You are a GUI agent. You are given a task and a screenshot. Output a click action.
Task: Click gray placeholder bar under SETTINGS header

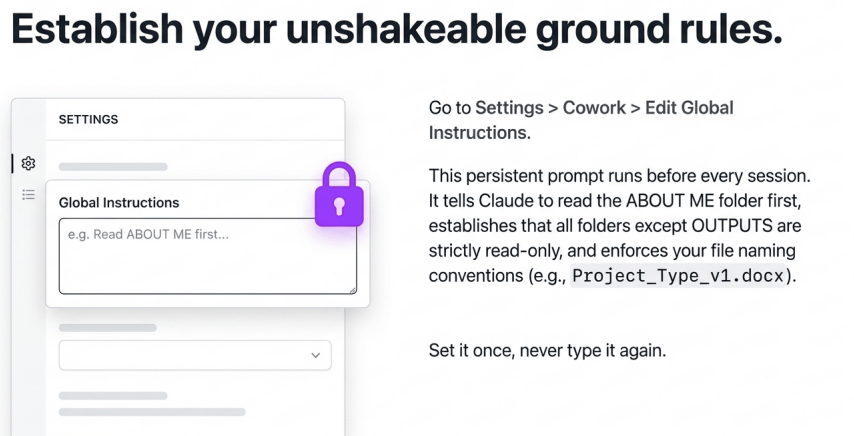click(113, 167)
